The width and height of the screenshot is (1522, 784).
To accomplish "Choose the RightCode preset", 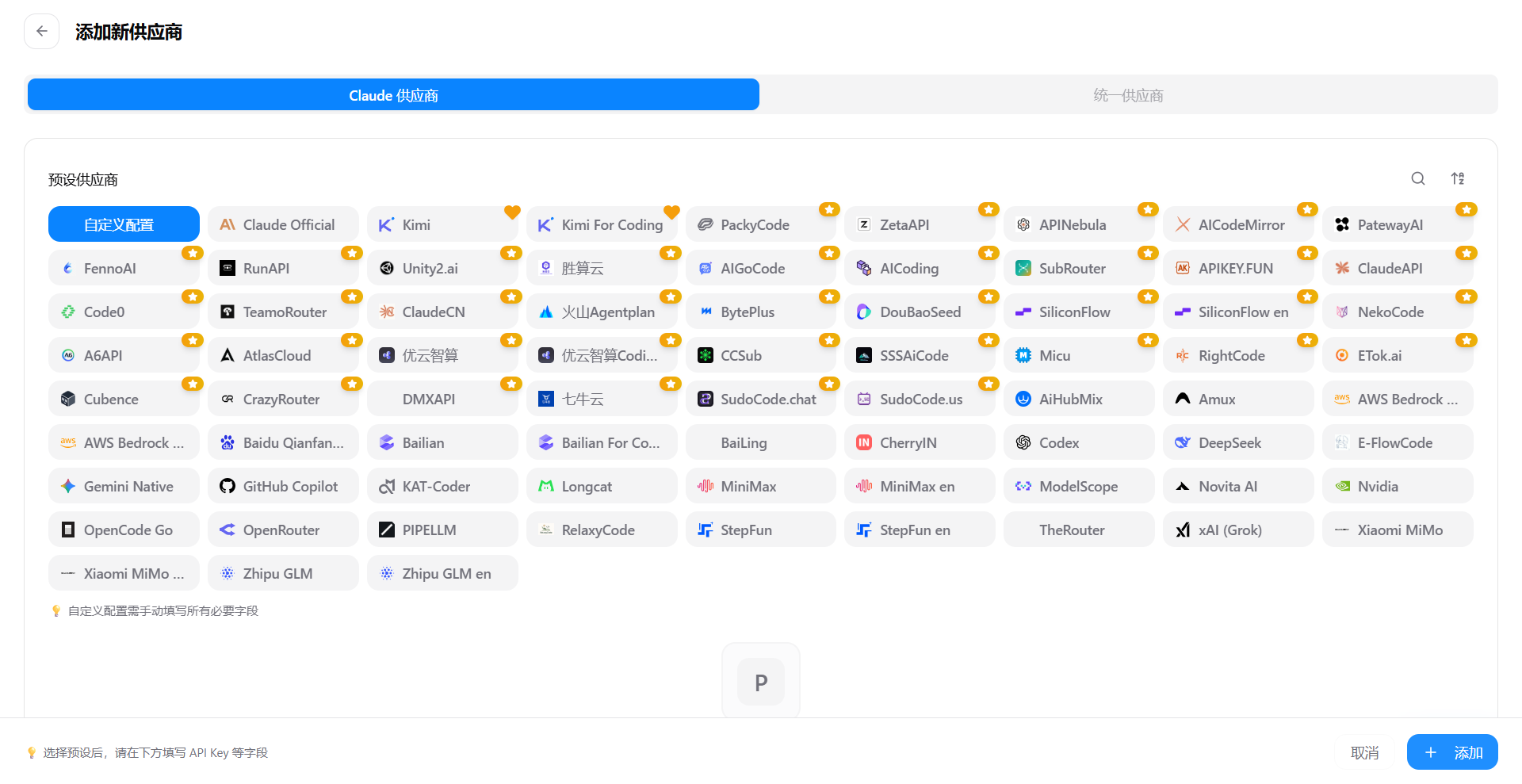I will tap(1238, 355).
